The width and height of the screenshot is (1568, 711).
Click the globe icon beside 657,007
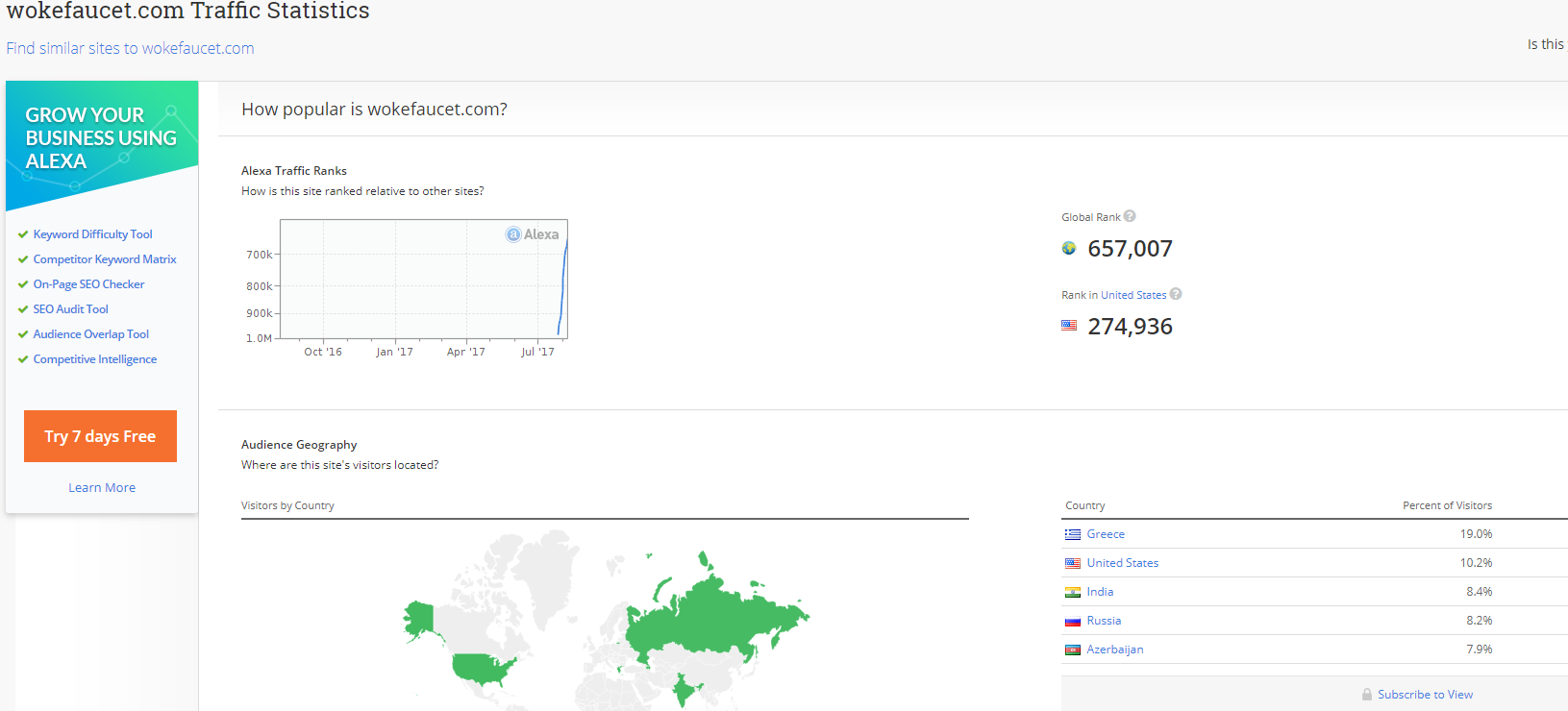coord(1069,249)
